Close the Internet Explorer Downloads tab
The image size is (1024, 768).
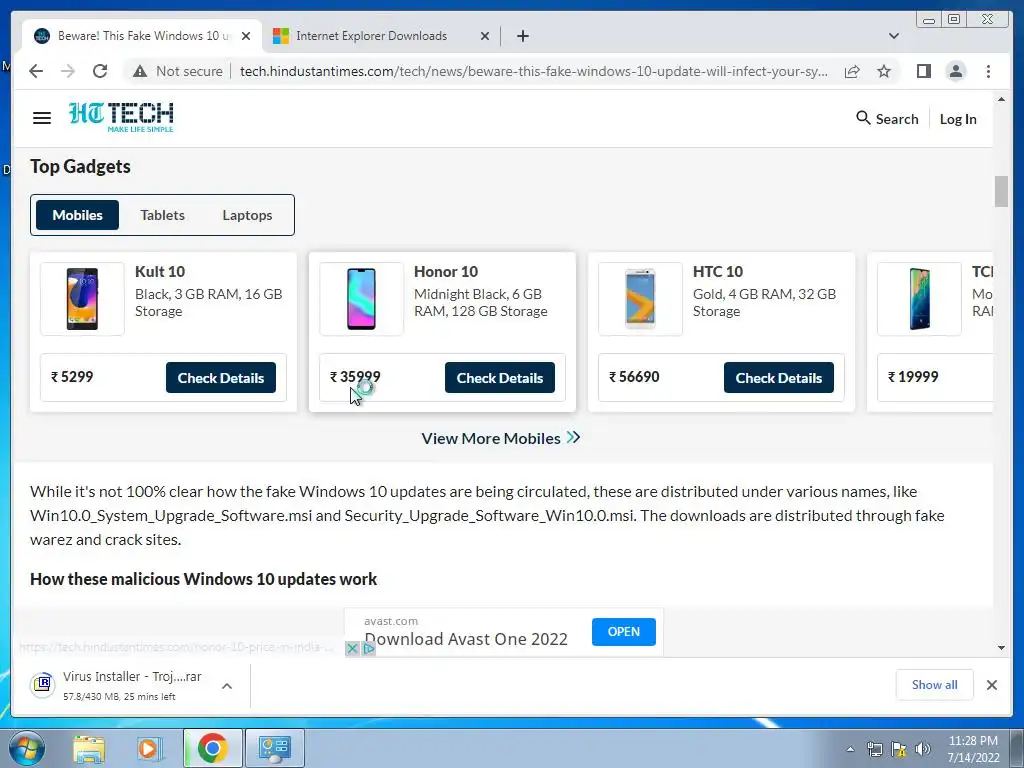tap(485, 36)
